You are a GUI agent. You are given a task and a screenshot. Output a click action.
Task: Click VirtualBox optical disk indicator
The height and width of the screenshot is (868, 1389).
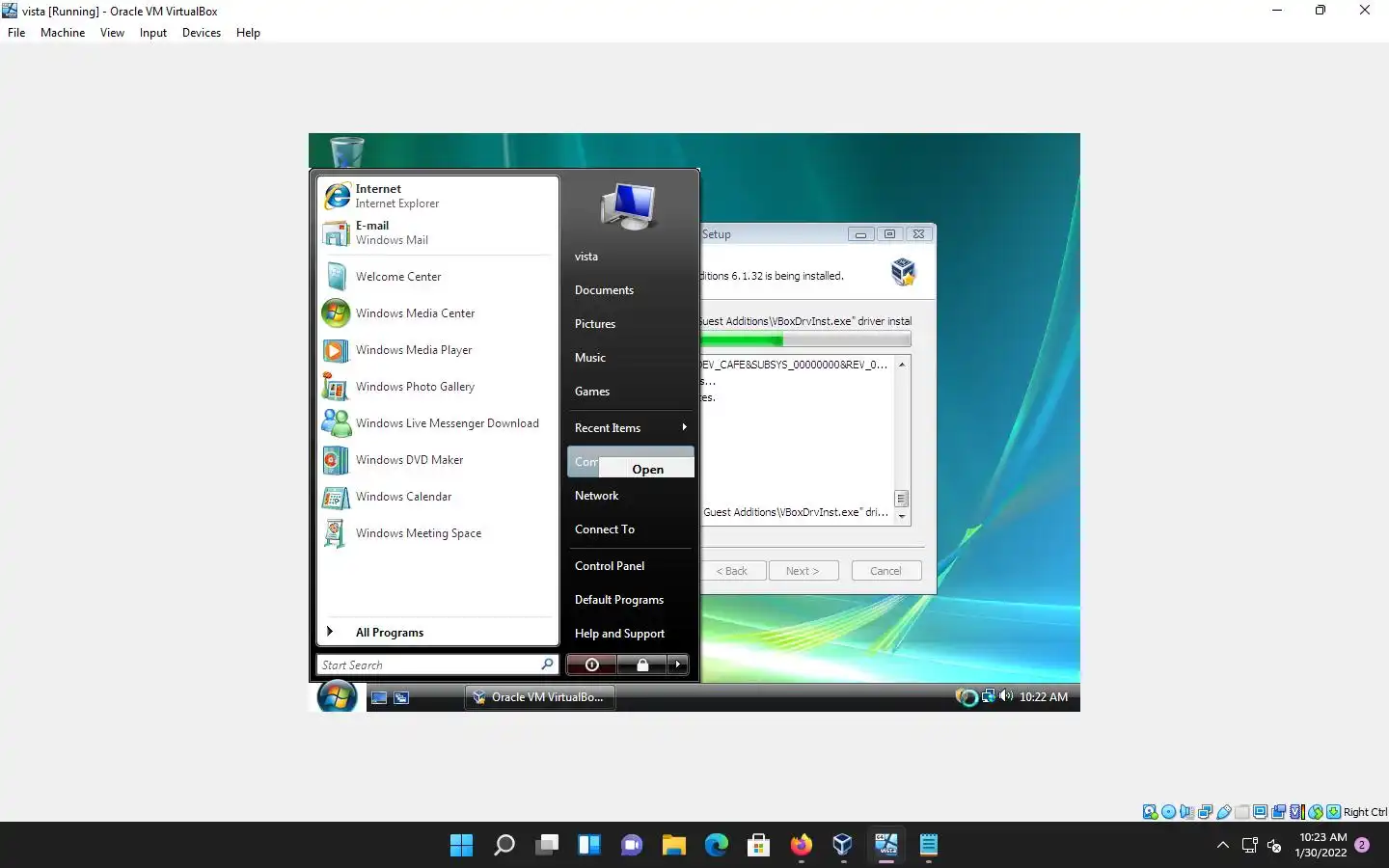pyautogui.click(x=1168, y=812)
